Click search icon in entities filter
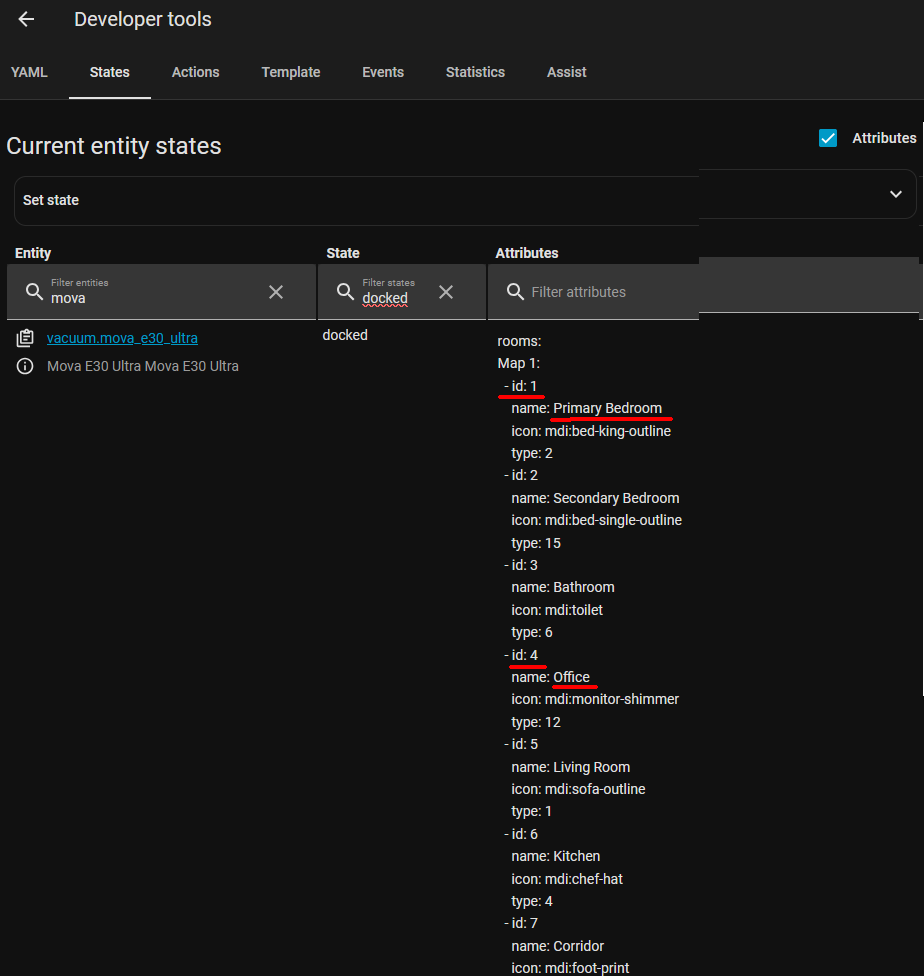The width and height of the screenshot is (924, 976). (34, 292)
